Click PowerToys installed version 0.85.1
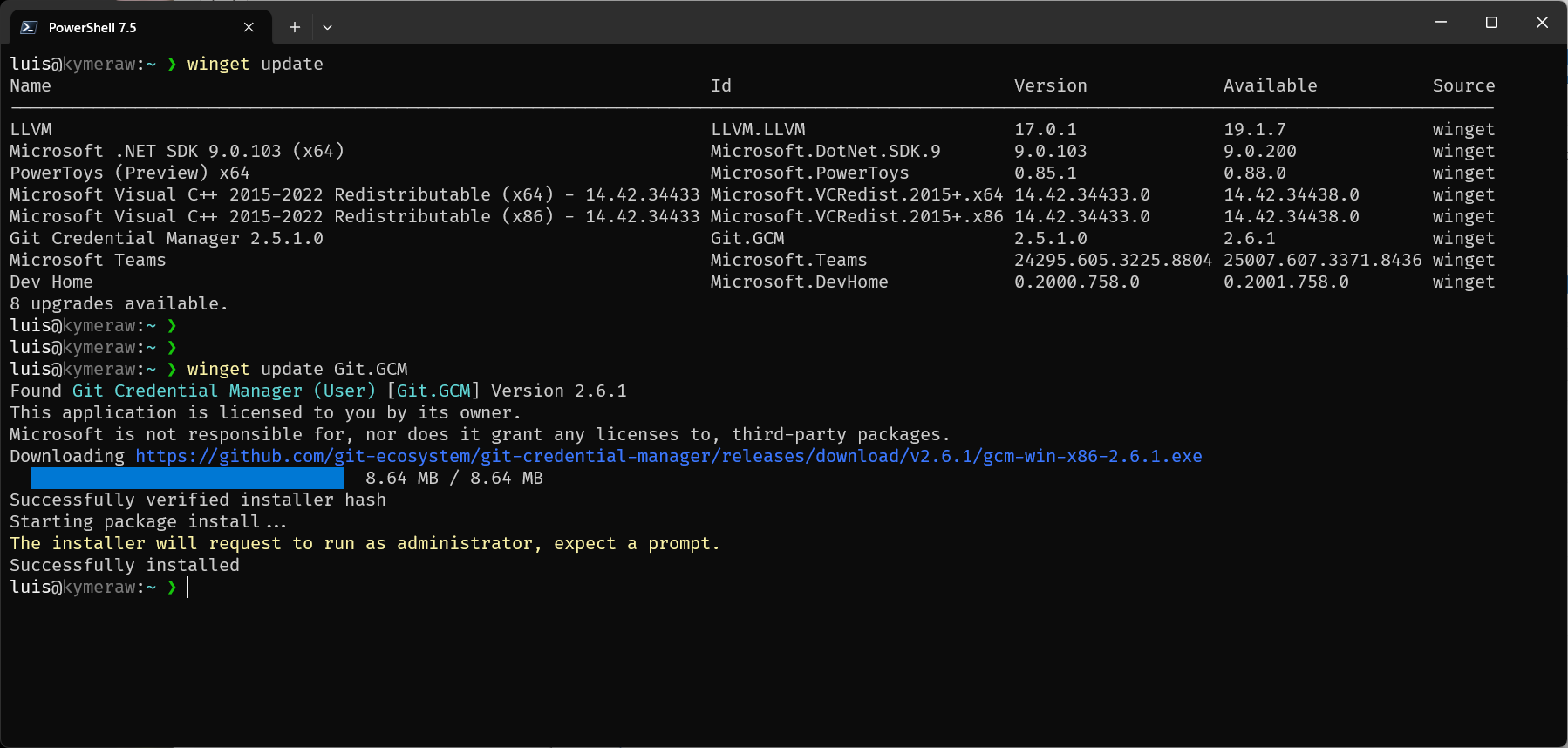The height and width of the screenshot is (748, 1568). tap(1046, 173)
